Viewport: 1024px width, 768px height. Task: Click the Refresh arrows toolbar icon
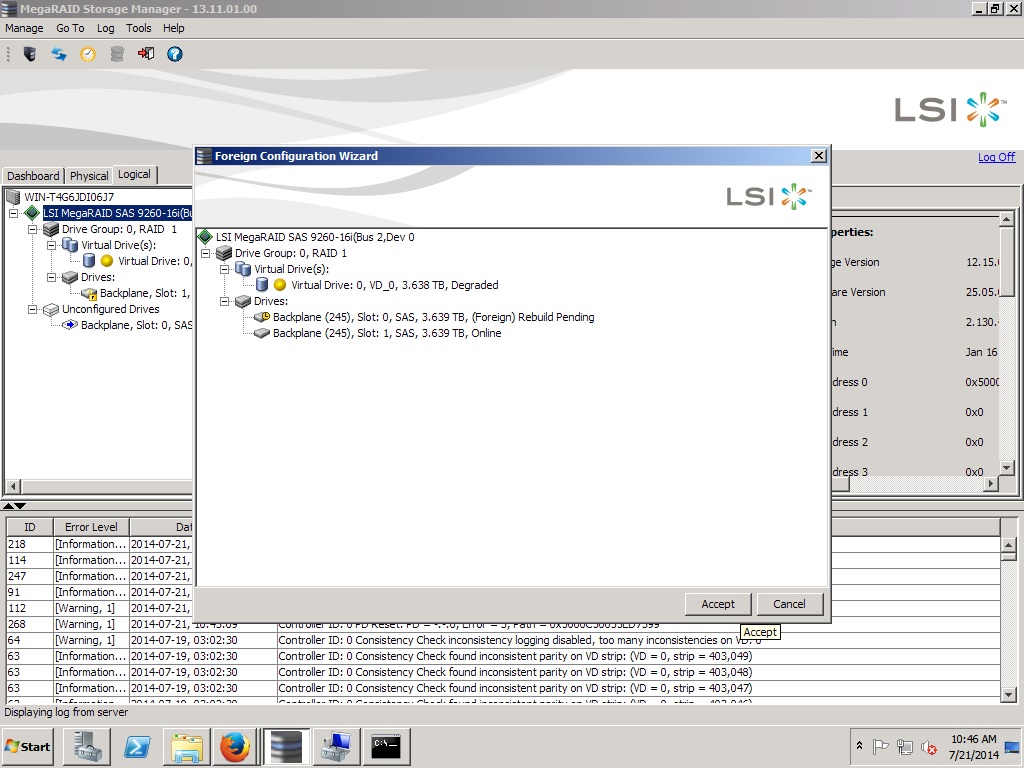(x=59, y=54)
